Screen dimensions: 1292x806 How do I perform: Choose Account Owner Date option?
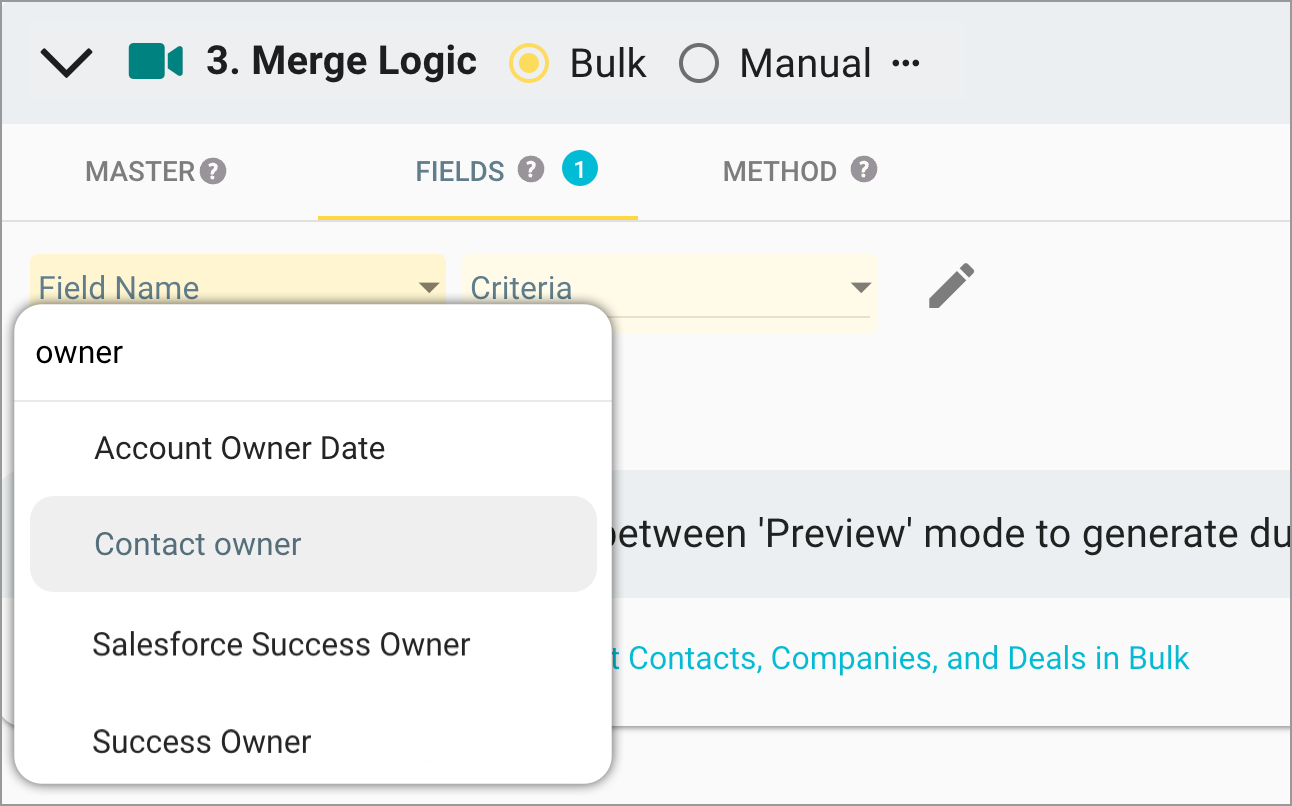click(239, 448)
